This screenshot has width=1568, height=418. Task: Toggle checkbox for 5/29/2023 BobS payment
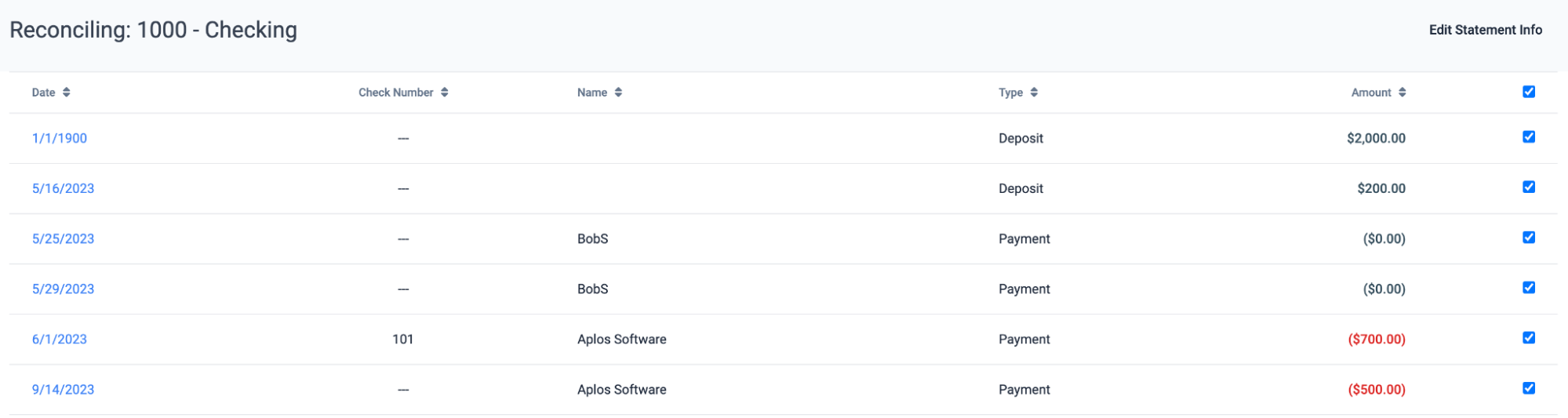click(1529, 288)
